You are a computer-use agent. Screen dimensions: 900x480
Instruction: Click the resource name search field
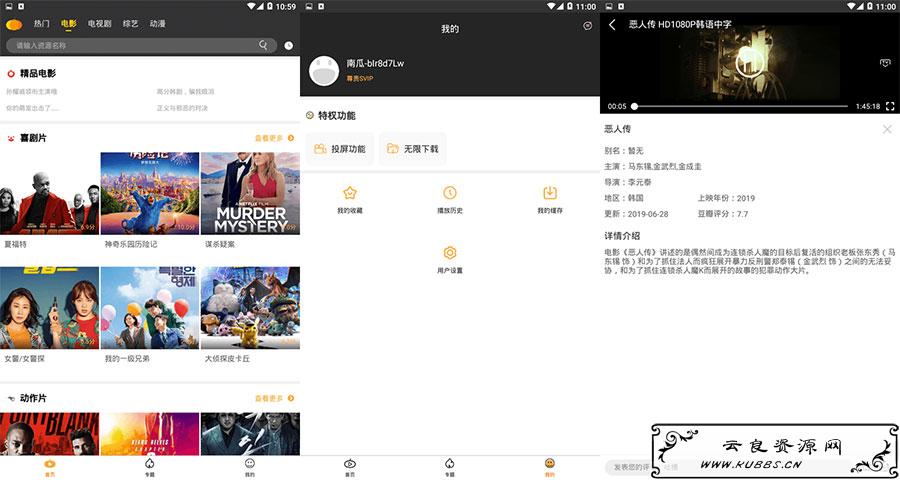(x=141, y=45)
